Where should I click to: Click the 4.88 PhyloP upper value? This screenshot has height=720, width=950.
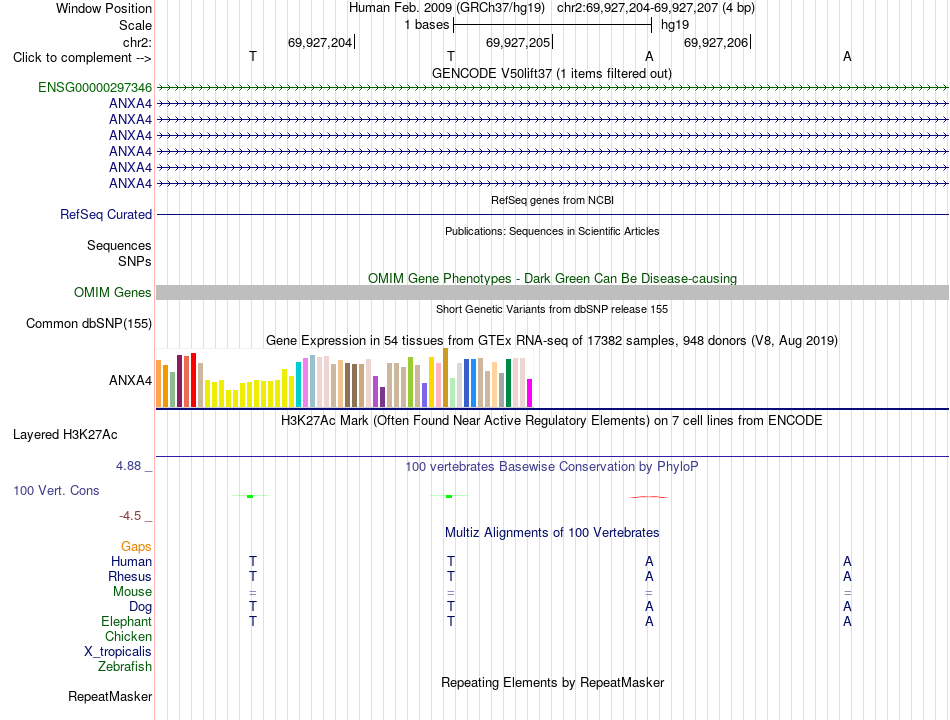[128, 466]
